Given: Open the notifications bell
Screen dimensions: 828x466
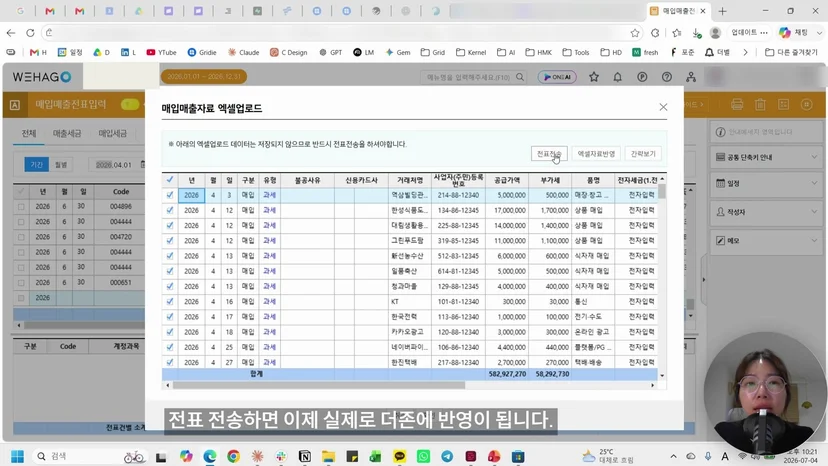Looking at the screenshot, I should point(617,77).
